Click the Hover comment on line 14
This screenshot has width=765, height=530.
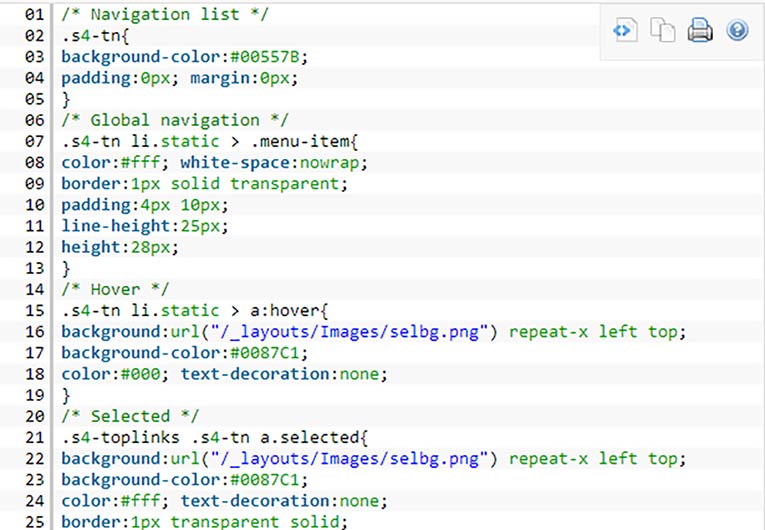coord(115,289)
